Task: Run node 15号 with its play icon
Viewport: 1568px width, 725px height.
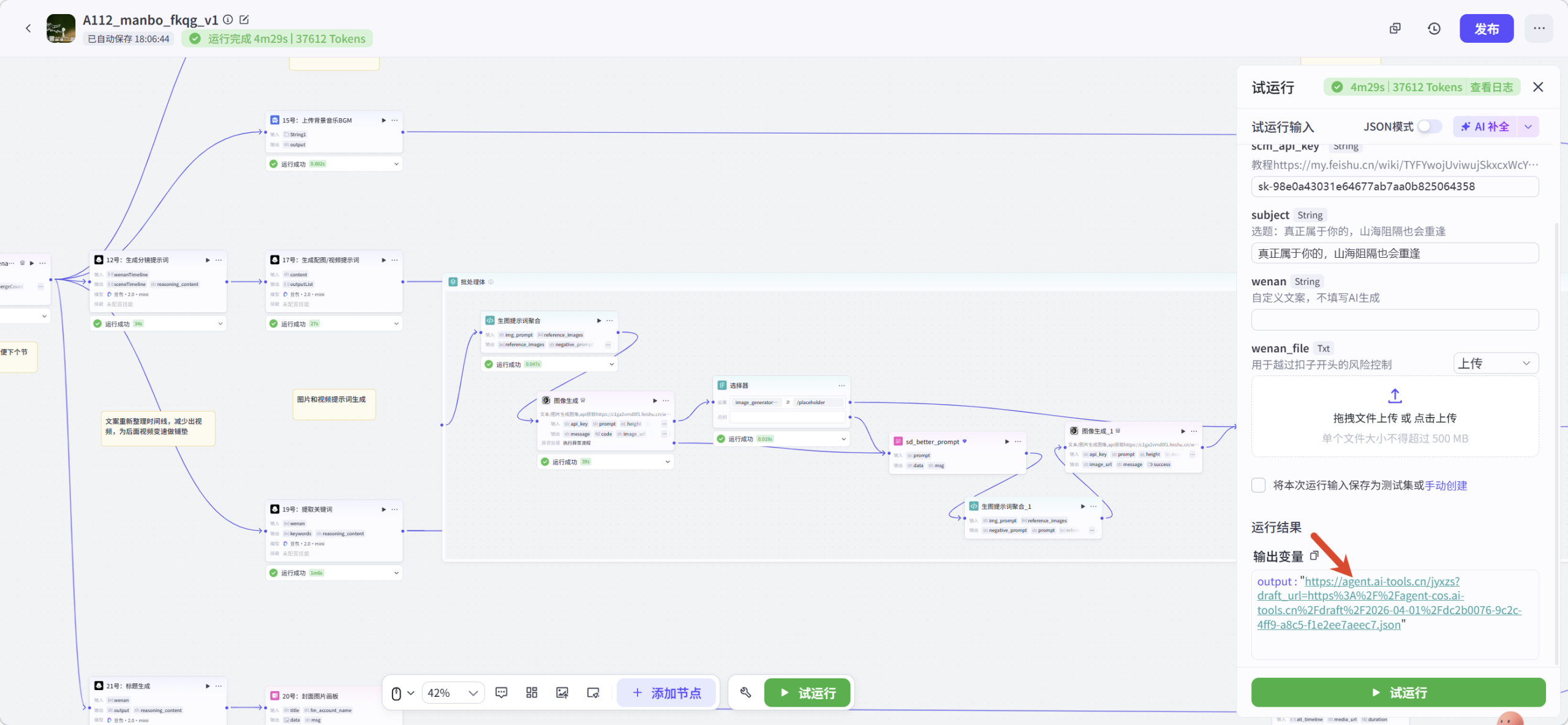Action: [x=384, y=120]
